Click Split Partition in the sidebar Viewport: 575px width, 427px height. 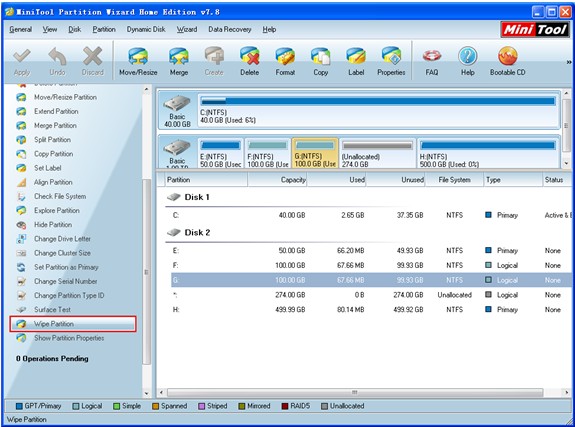pyautogui.click(x=52, y=140)
